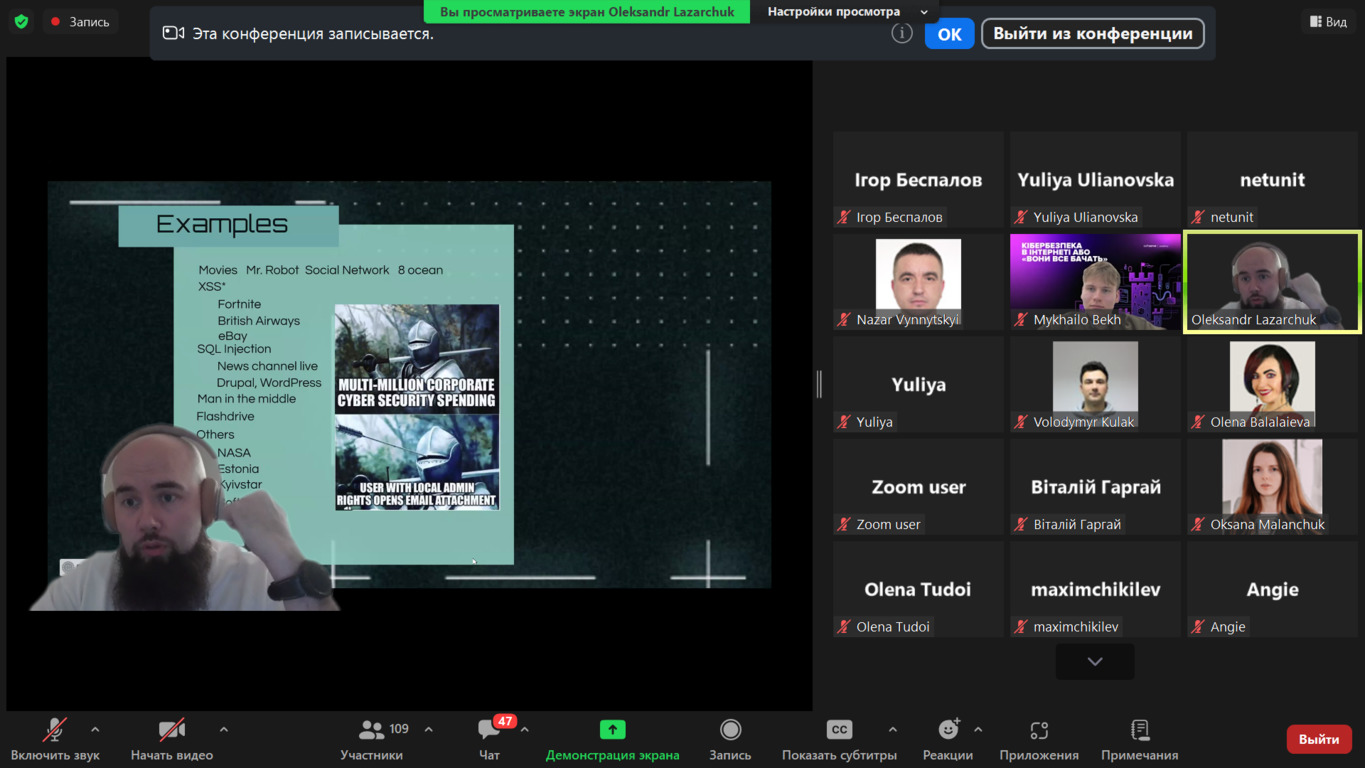Open the Вид view menu
The height and width of the screenshot is (768, 1365).
click(1329, 21)
